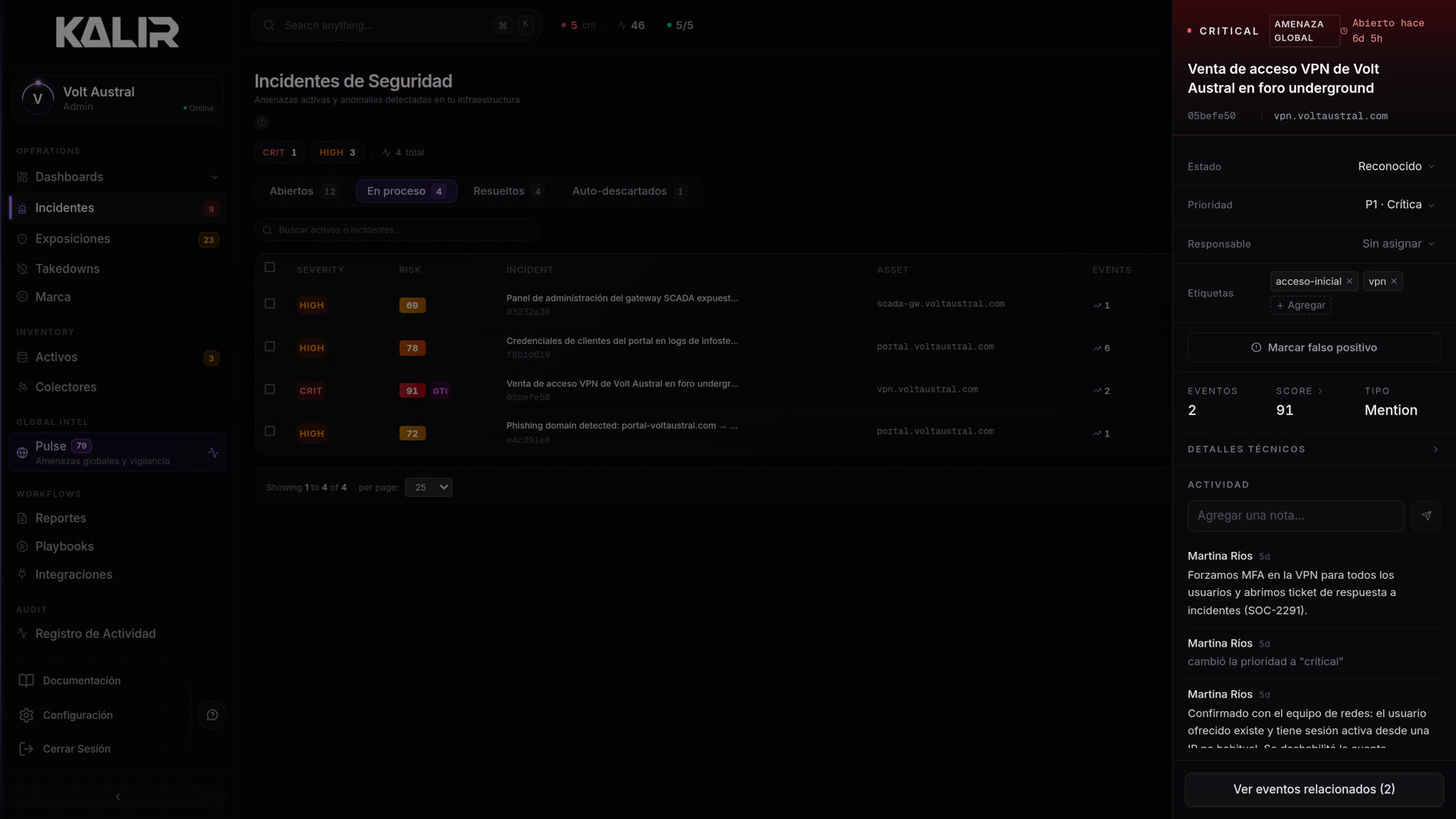This screenshot has width=1456, height=819.
Task: Expand the Dashboards sidebar menu
Action: [x=118, y=177]
